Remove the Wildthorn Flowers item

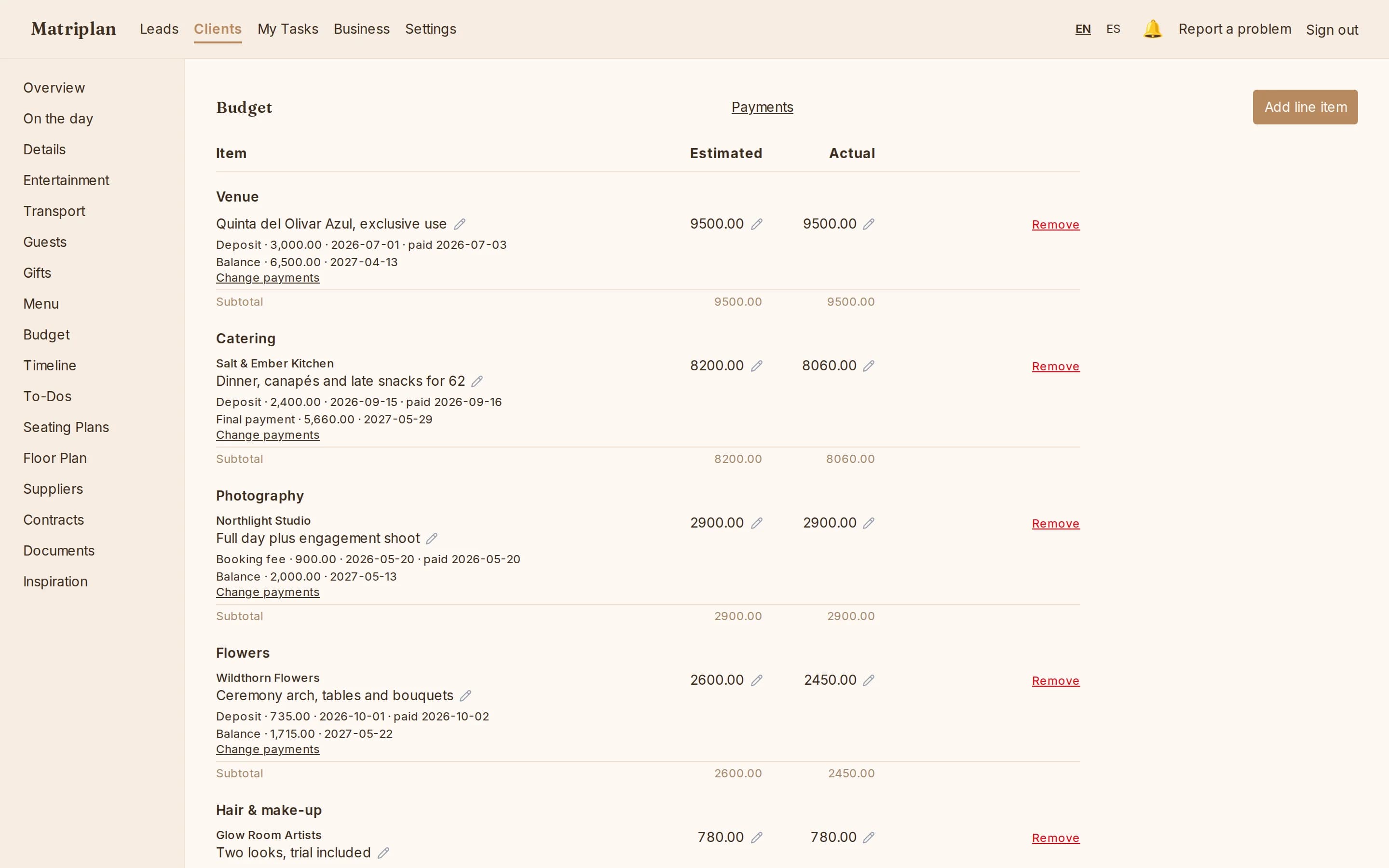[1055, 681]
